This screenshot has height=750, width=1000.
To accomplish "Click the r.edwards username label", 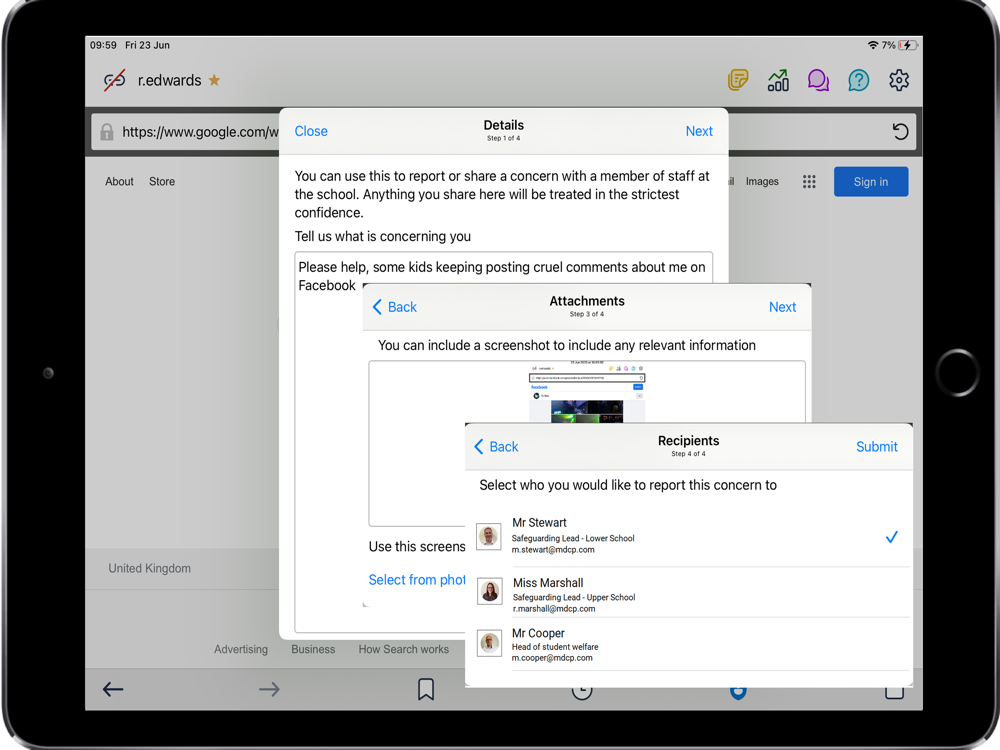I will (x=170, y=80).
